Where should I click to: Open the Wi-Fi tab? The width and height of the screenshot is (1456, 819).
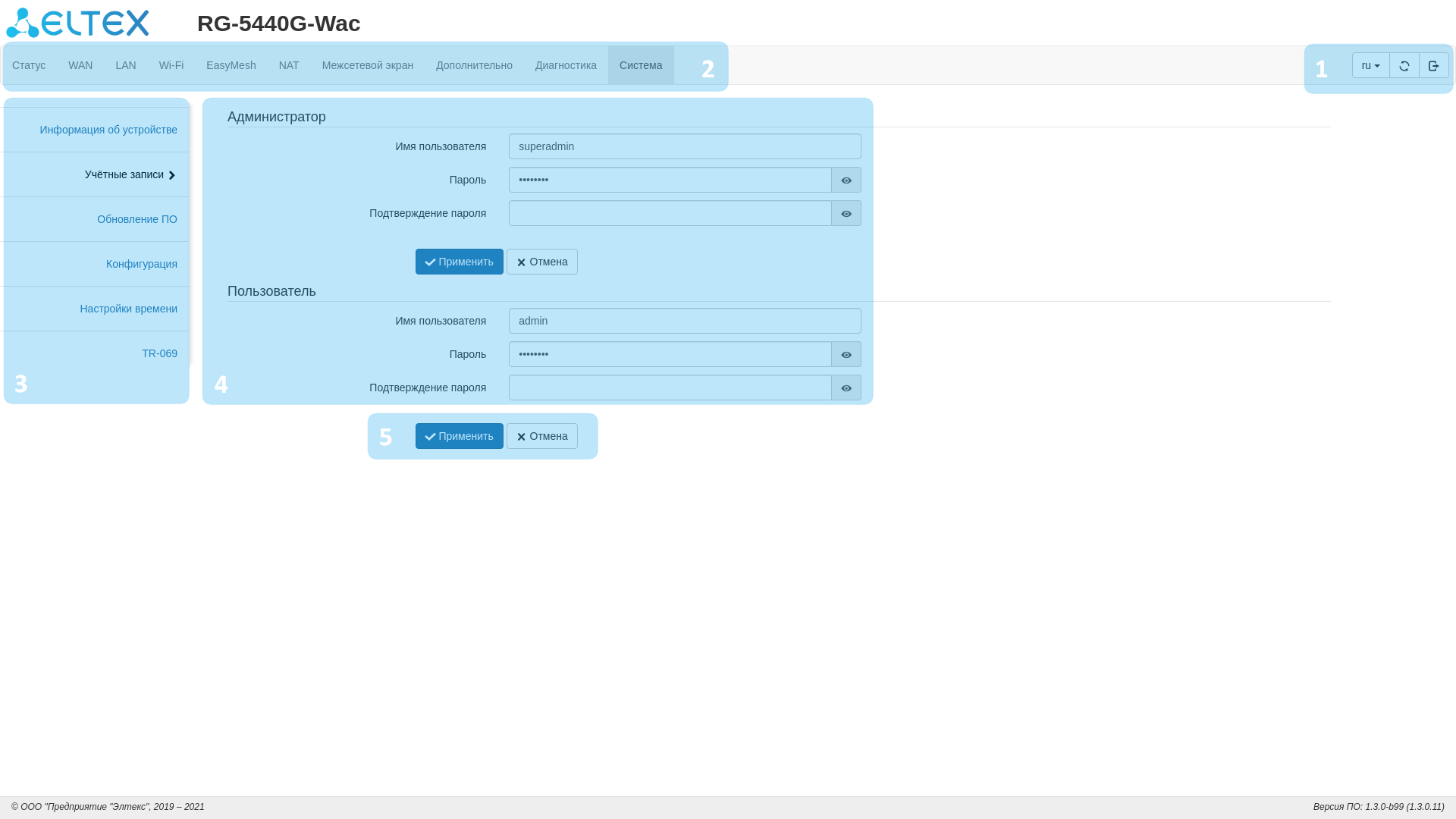coord(171,66)
